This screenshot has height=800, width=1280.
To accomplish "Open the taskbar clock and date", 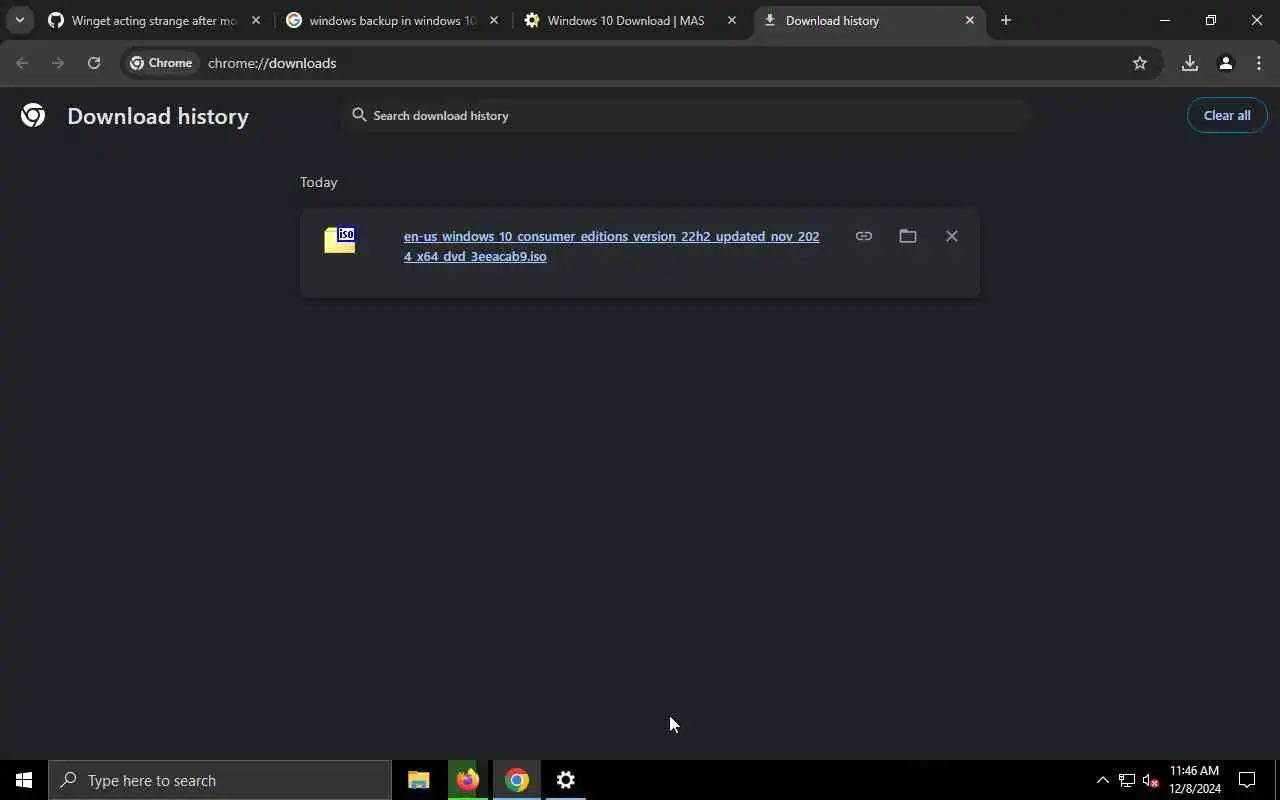I will click(1195, 780).
